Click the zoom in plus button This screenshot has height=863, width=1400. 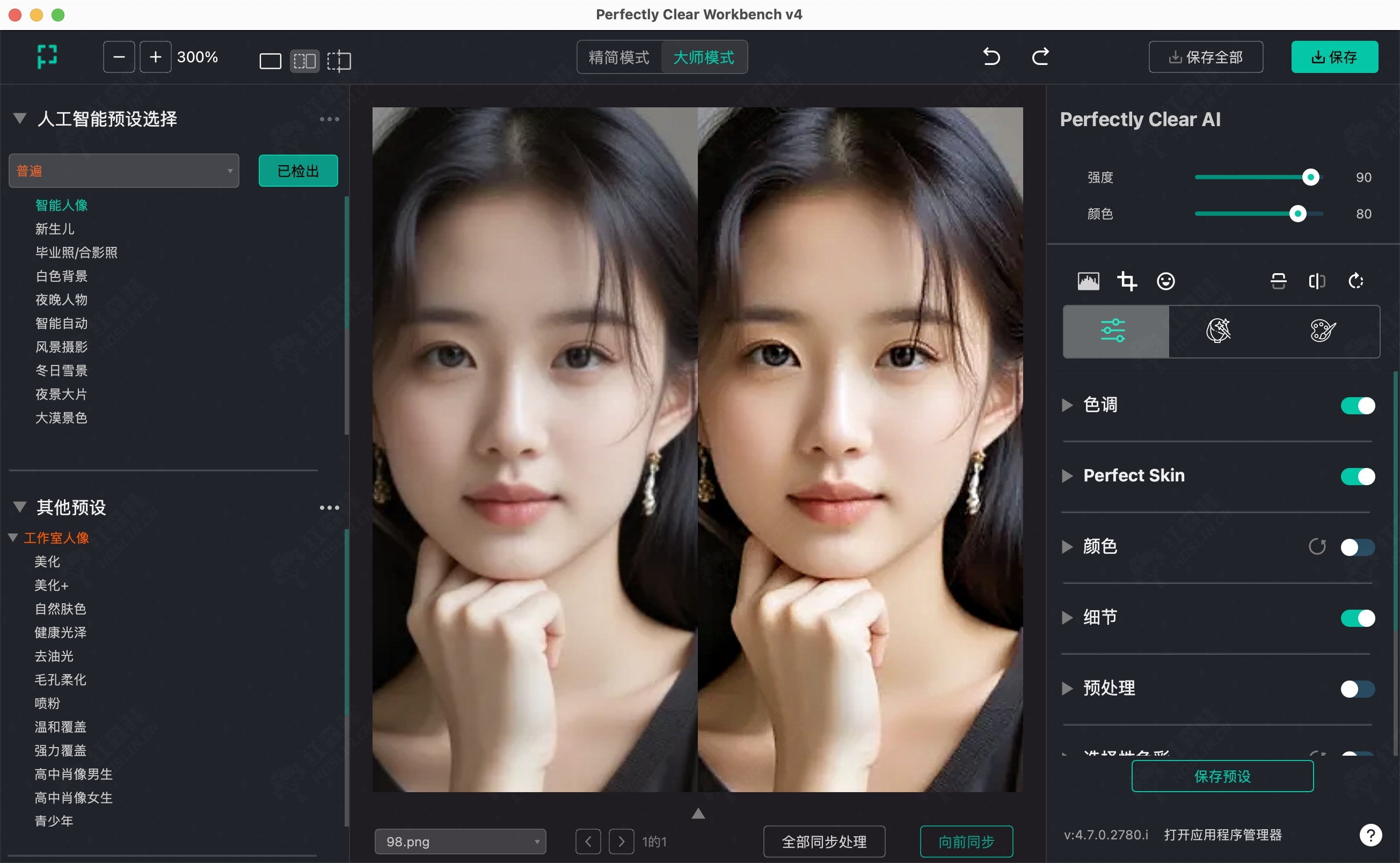155,57
